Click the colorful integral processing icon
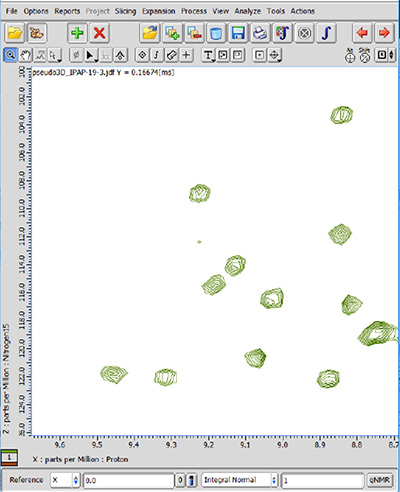Screen dimensions: 400x492 (x=282, y=33)
